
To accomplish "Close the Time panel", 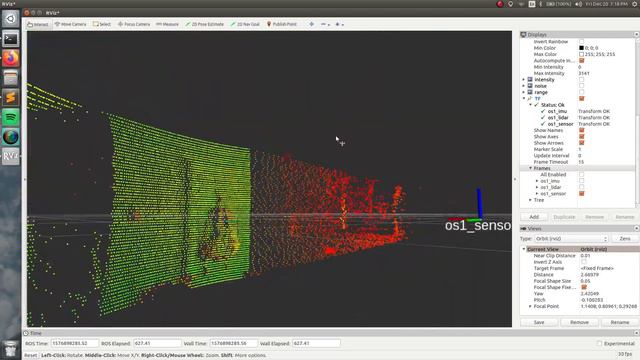I will pos(636,333).
